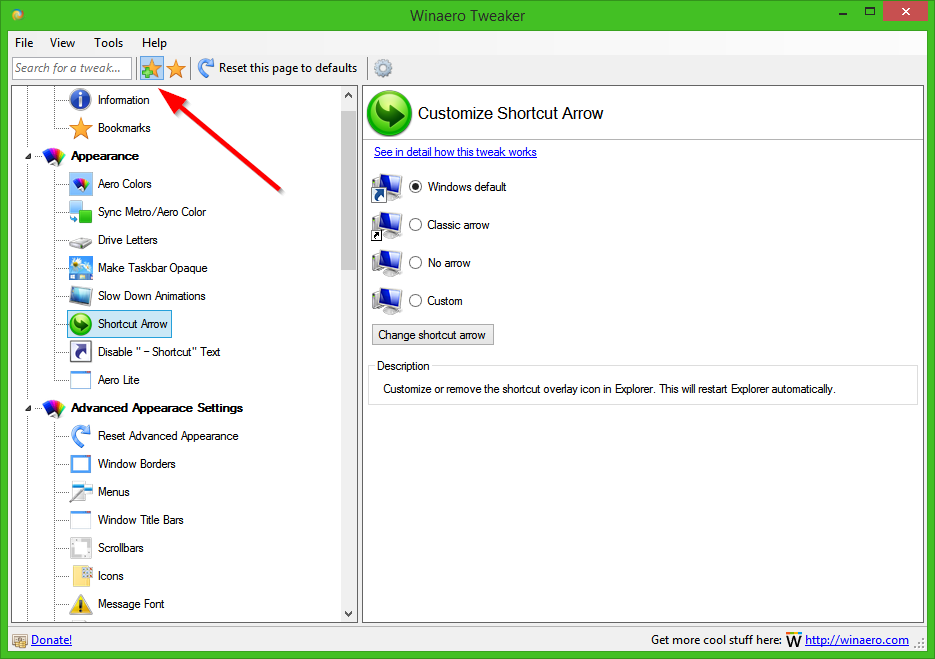Click the Information blue icon in tree
This screenshot has width=935, height=659.
click(x=81, y=100)
